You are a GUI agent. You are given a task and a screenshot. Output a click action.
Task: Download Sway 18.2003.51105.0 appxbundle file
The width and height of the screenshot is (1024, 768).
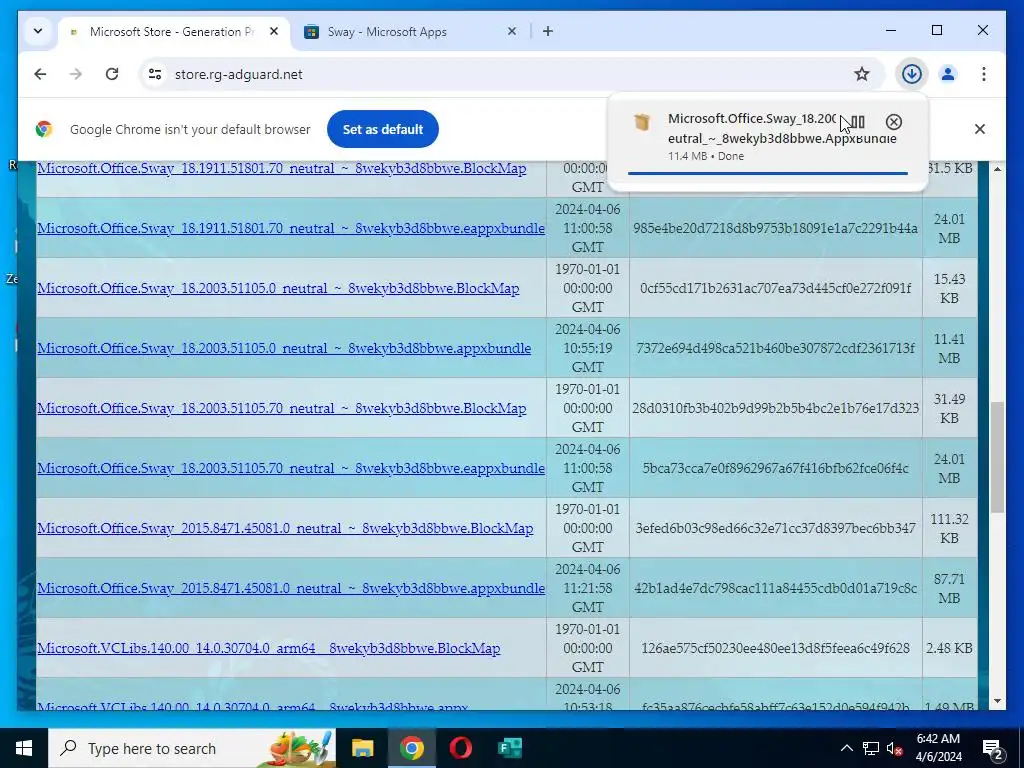coord(284,349)
